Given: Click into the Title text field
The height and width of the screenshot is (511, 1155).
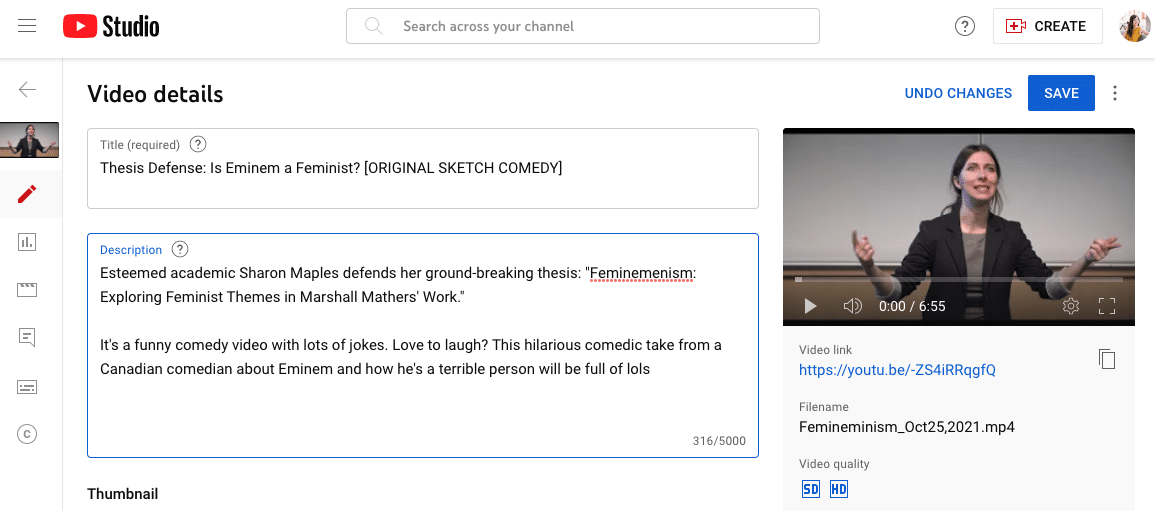Looking at the screenshot, I should coord(423,169).
